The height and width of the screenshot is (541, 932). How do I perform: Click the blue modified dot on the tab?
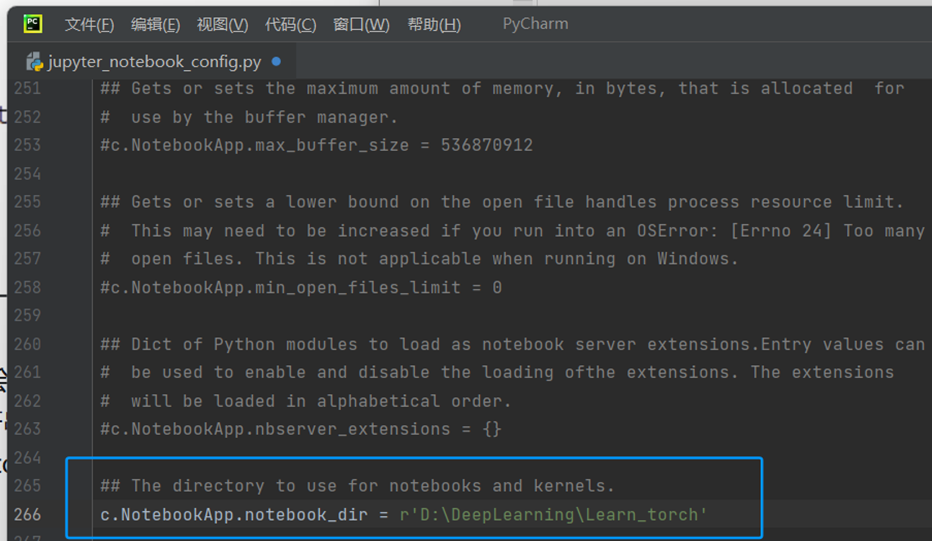(276, 62)
